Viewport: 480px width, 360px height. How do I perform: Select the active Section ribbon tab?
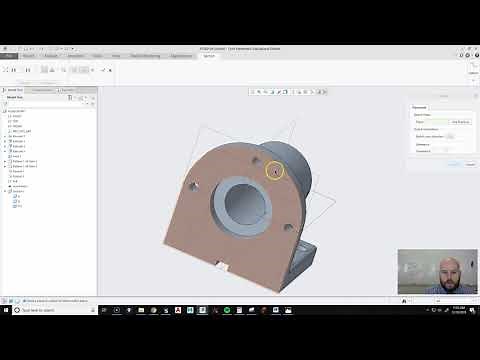coord(209,56)
